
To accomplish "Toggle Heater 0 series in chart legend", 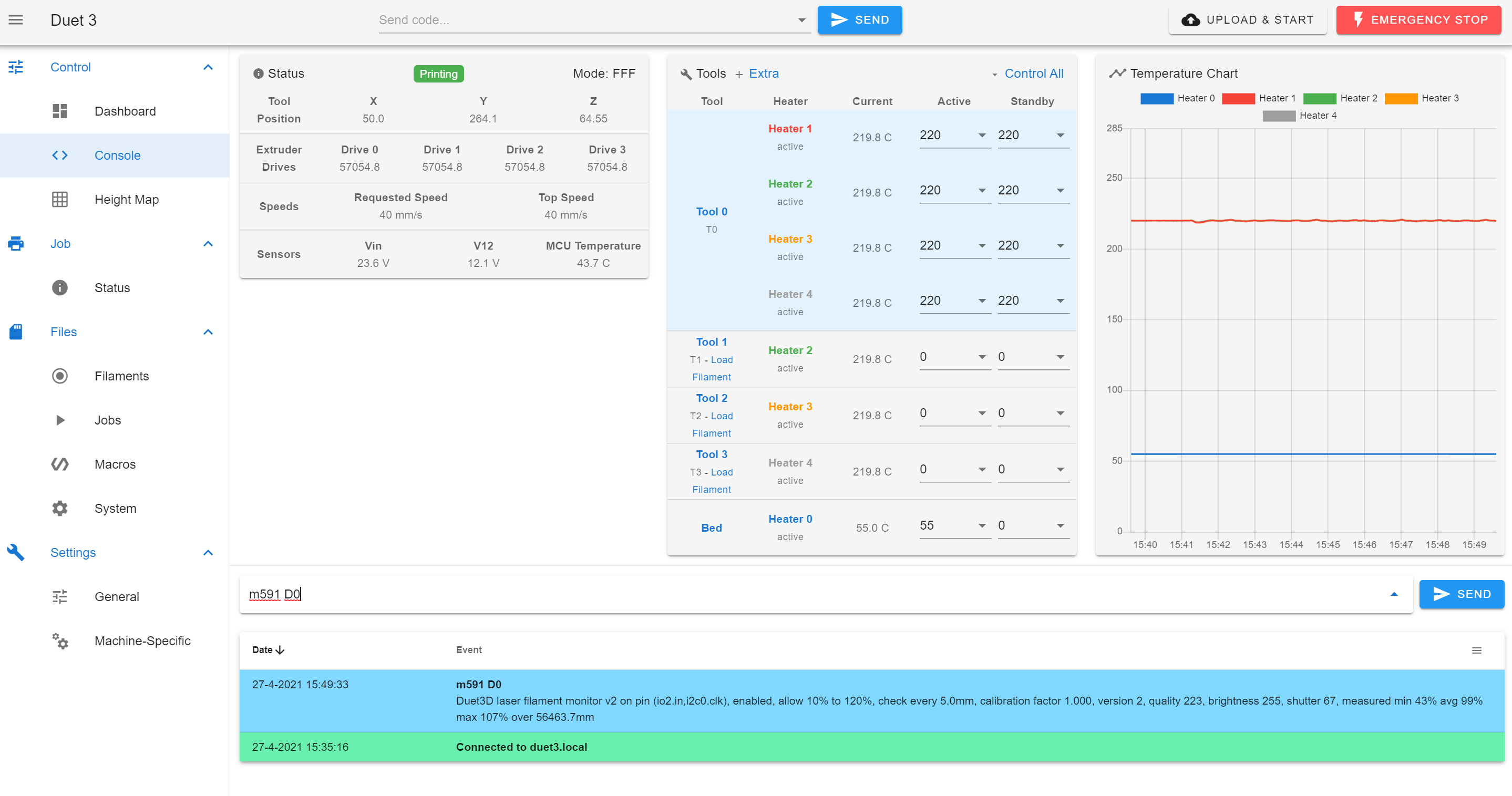I will [1177, 98].
